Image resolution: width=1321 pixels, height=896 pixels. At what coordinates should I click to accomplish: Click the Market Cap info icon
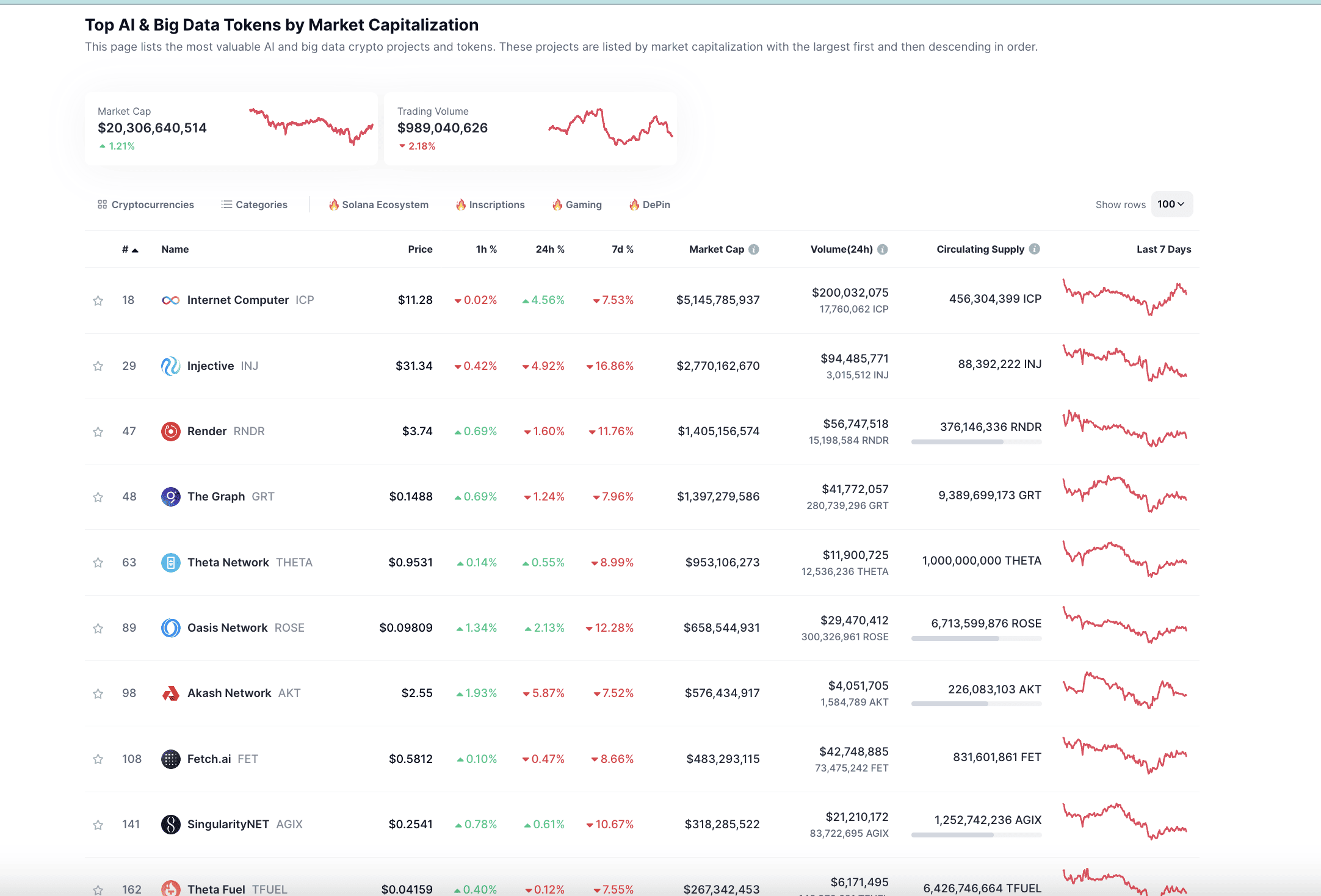tap(754, 249)
